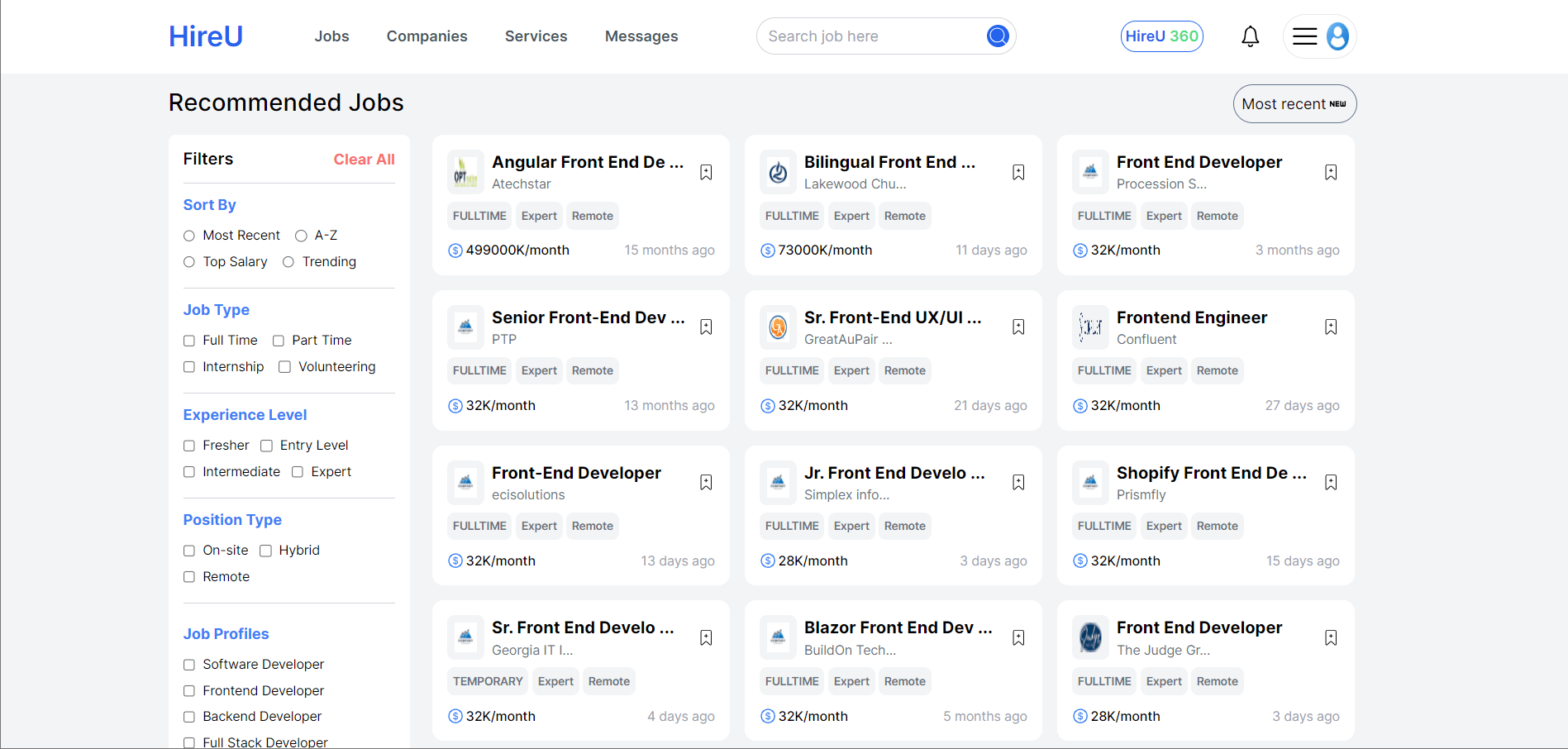
Task: Open notifications via the bell icon
Action: pos(1251,36)
